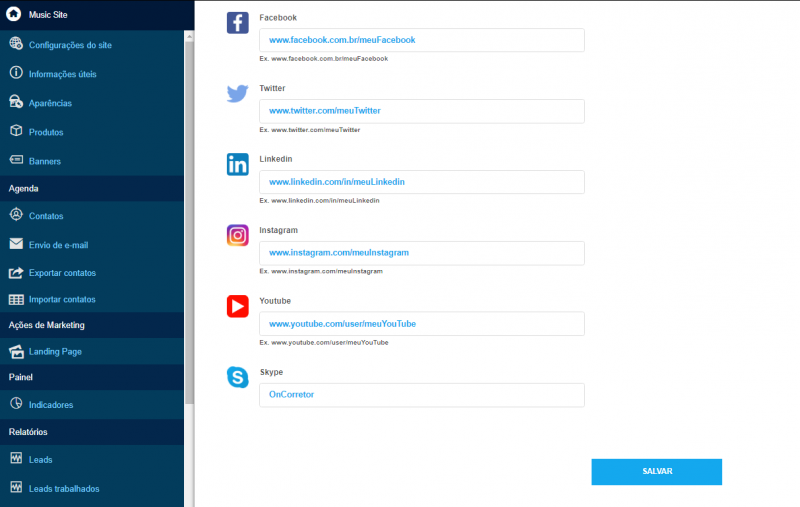Click the Music Site header title
Image resolution: width=800 pixels, height=507 pixels.
[48, 15]
